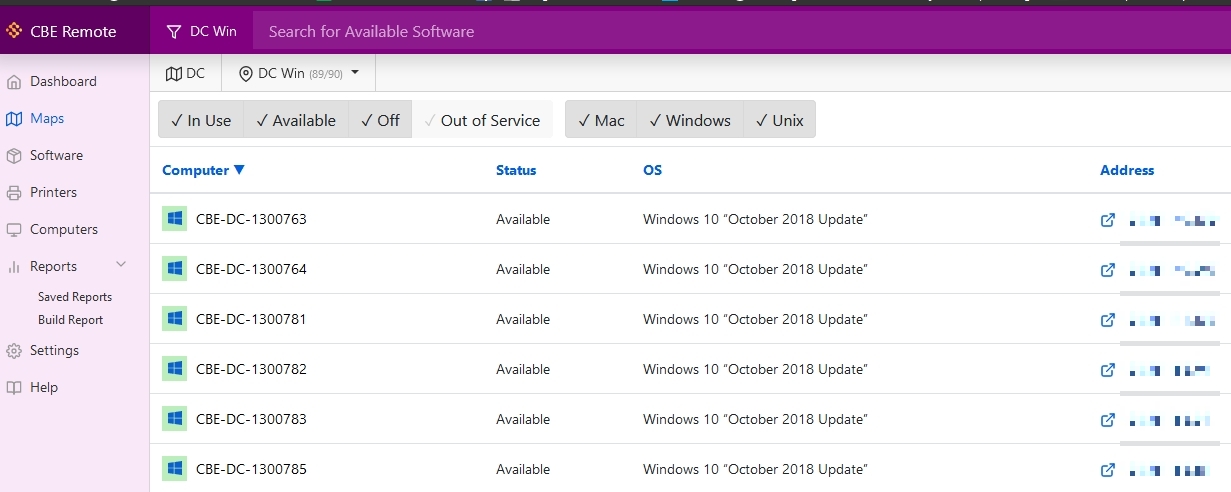Open Build Report under Reports
The width and height of the screenshot is (1231, 492).
coord(70,320)
